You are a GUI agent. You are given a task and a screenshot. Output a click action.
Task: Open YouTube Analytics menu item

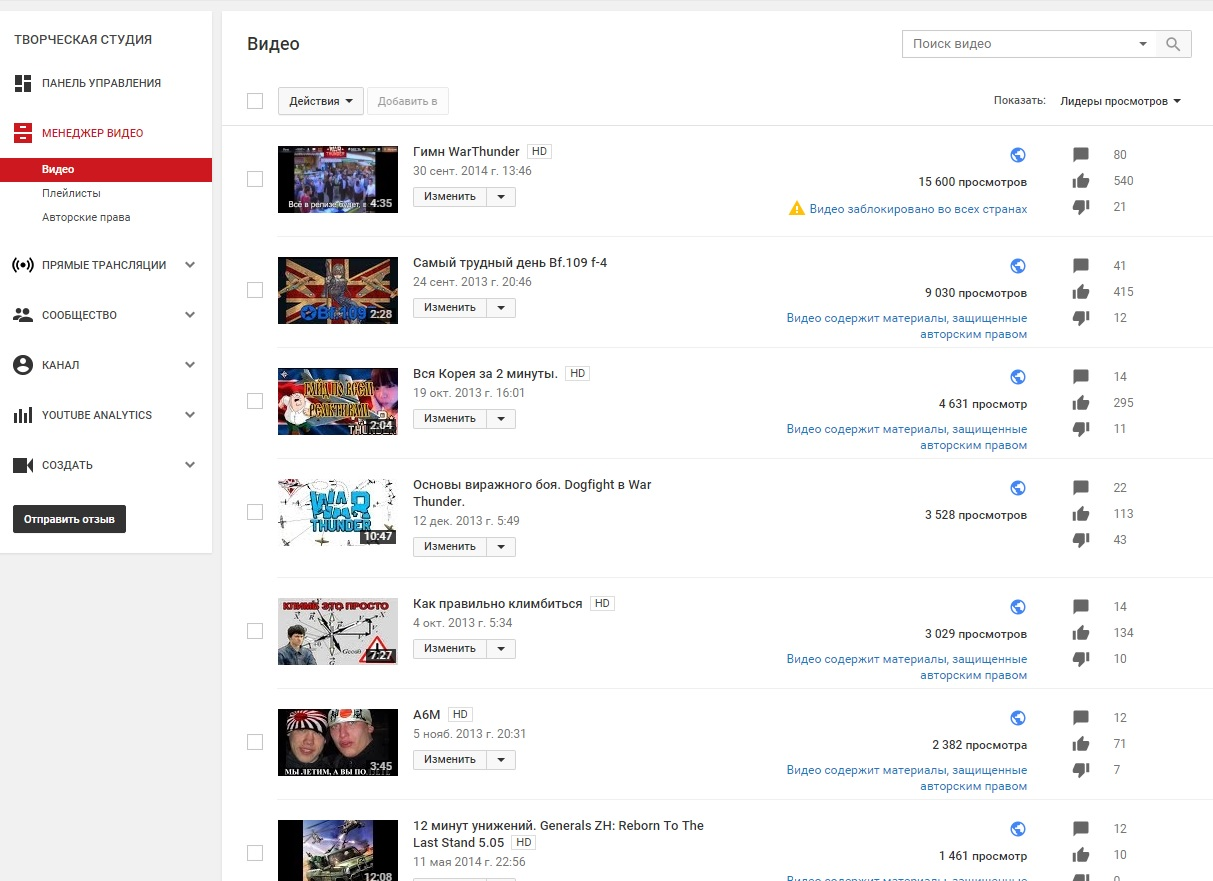pos(97,415)
